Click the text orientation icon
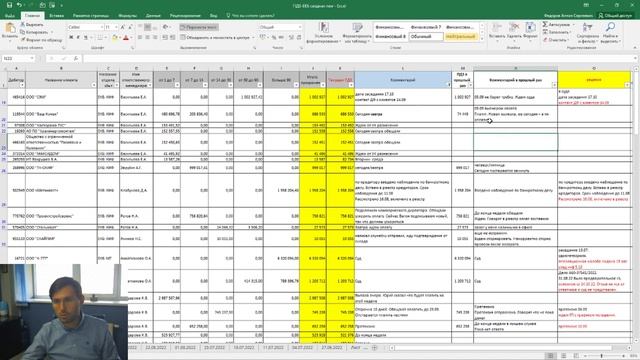640x360 pixels. click(x=166, y=27)
